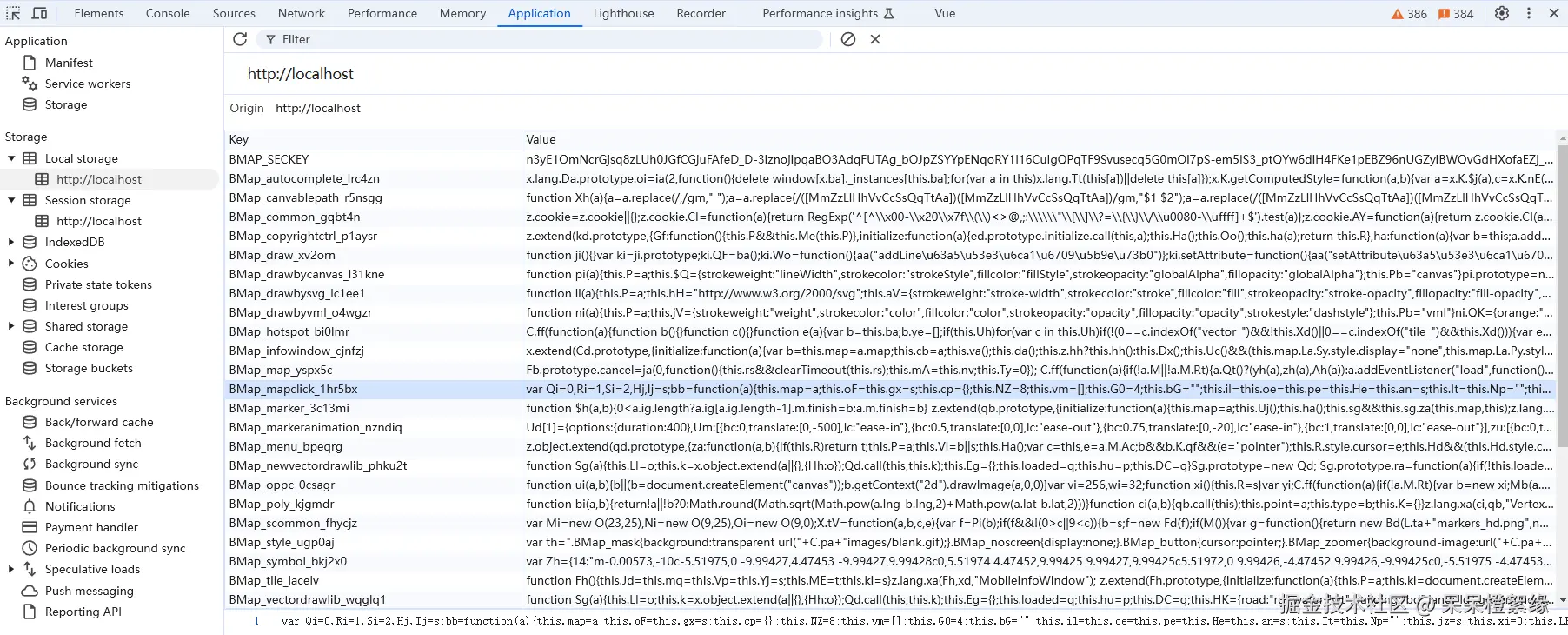Screen dimensions: 1568x635
Task: Open Periodic background sync
Action: coord(116,548)
